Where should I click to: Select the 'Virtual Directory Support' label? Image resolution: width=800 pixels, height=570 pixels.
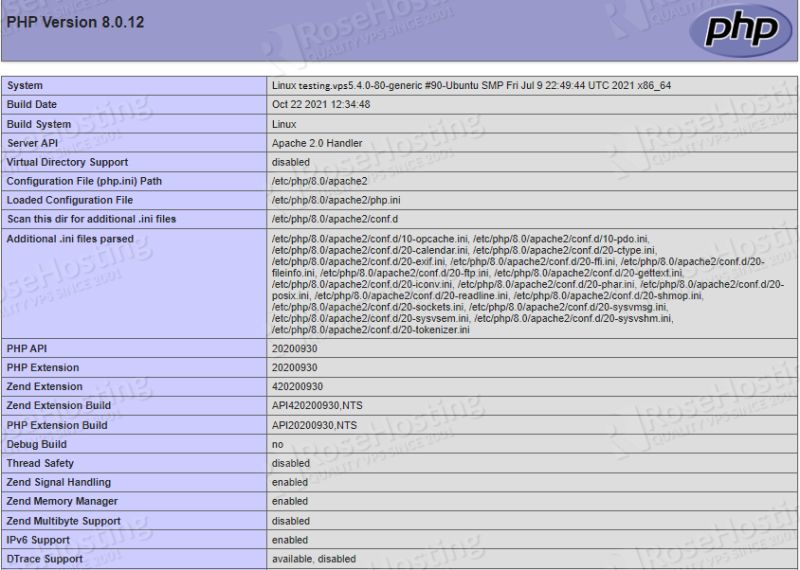[x=67, y=162]
